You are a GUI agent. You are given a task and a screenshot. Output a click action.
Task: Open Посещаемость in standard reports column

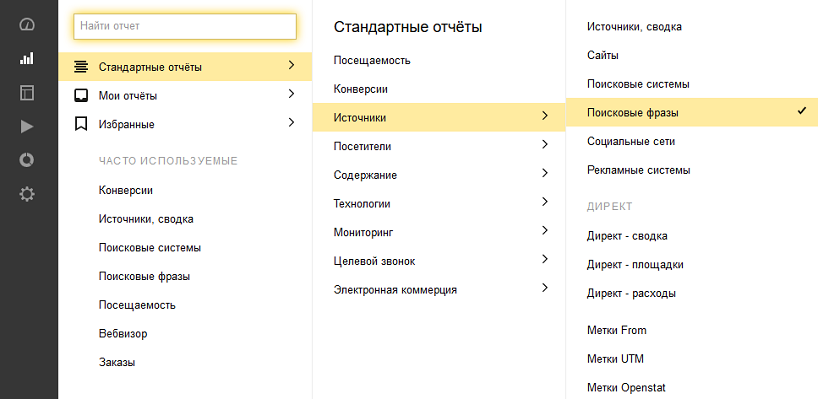pos(372,61)
